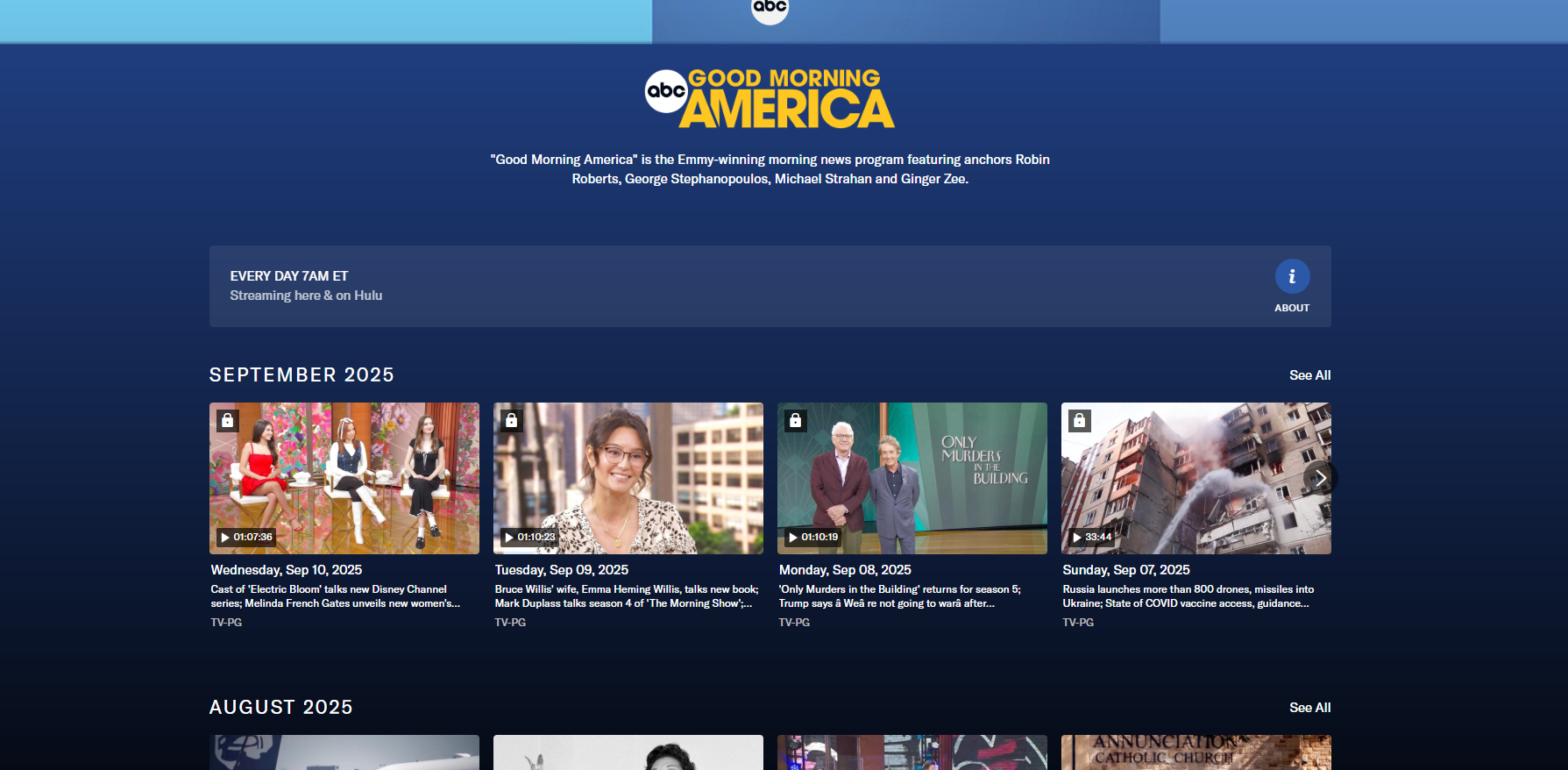Image resolution: width=1568 pixels, height=770 pixels.
Task: Open See All for September 2025
Action: tap(1309, 375)
